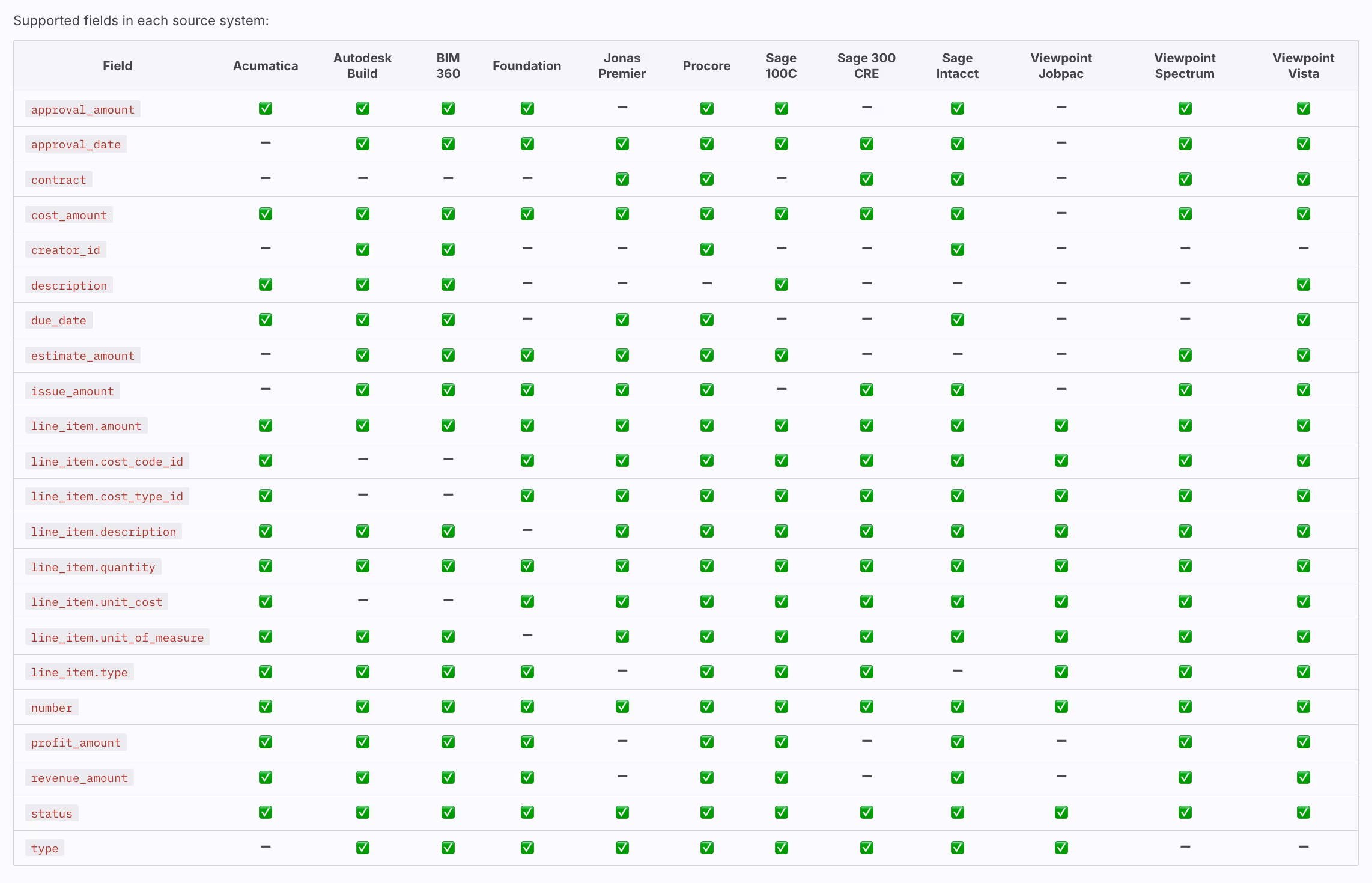Click the Procore column header
1372x883 pixels.
pyautogui.click(x=707, y=66)
